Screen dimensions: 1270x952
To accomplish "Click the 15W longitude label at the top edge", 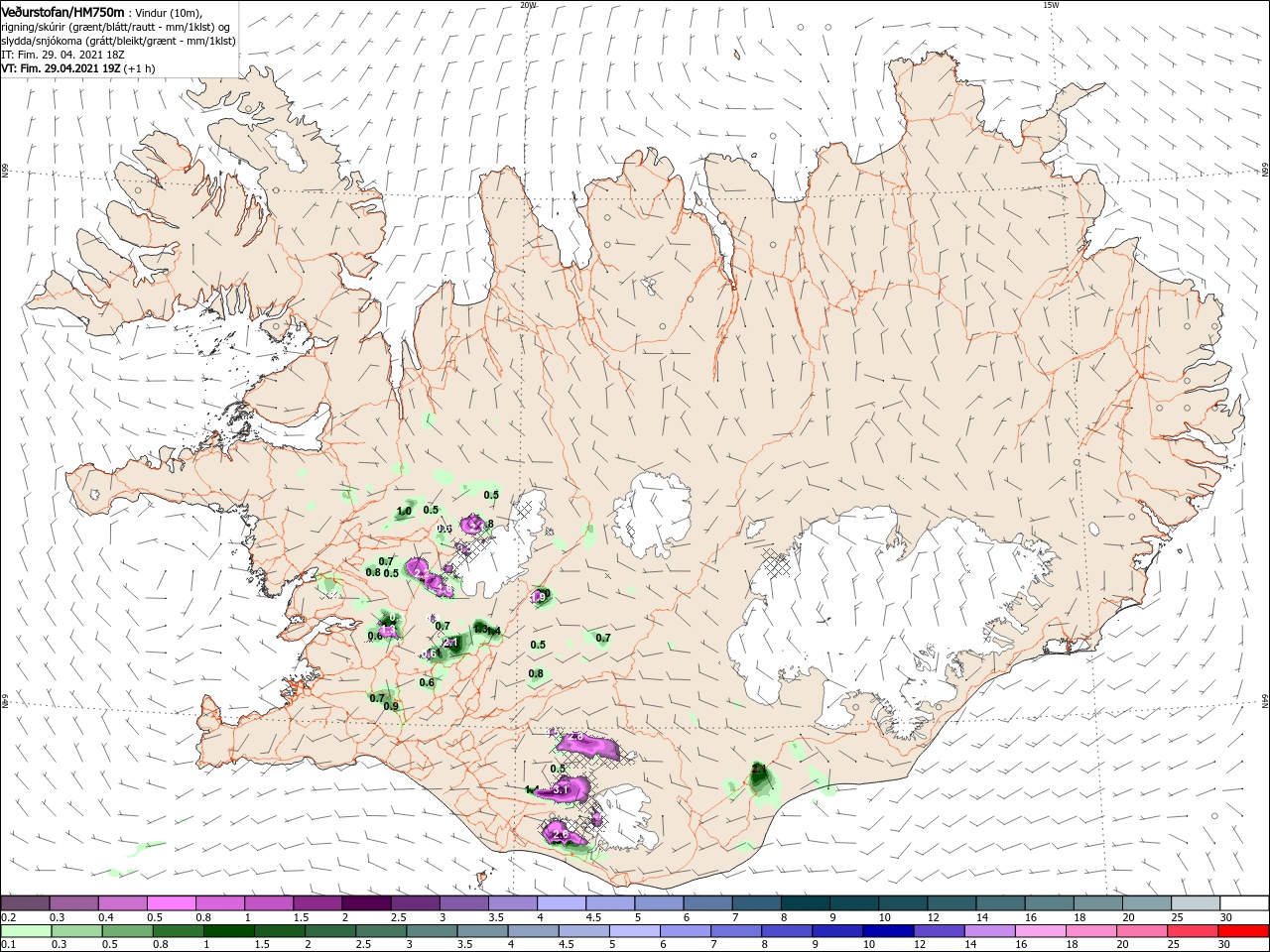I will point(1050,5).
